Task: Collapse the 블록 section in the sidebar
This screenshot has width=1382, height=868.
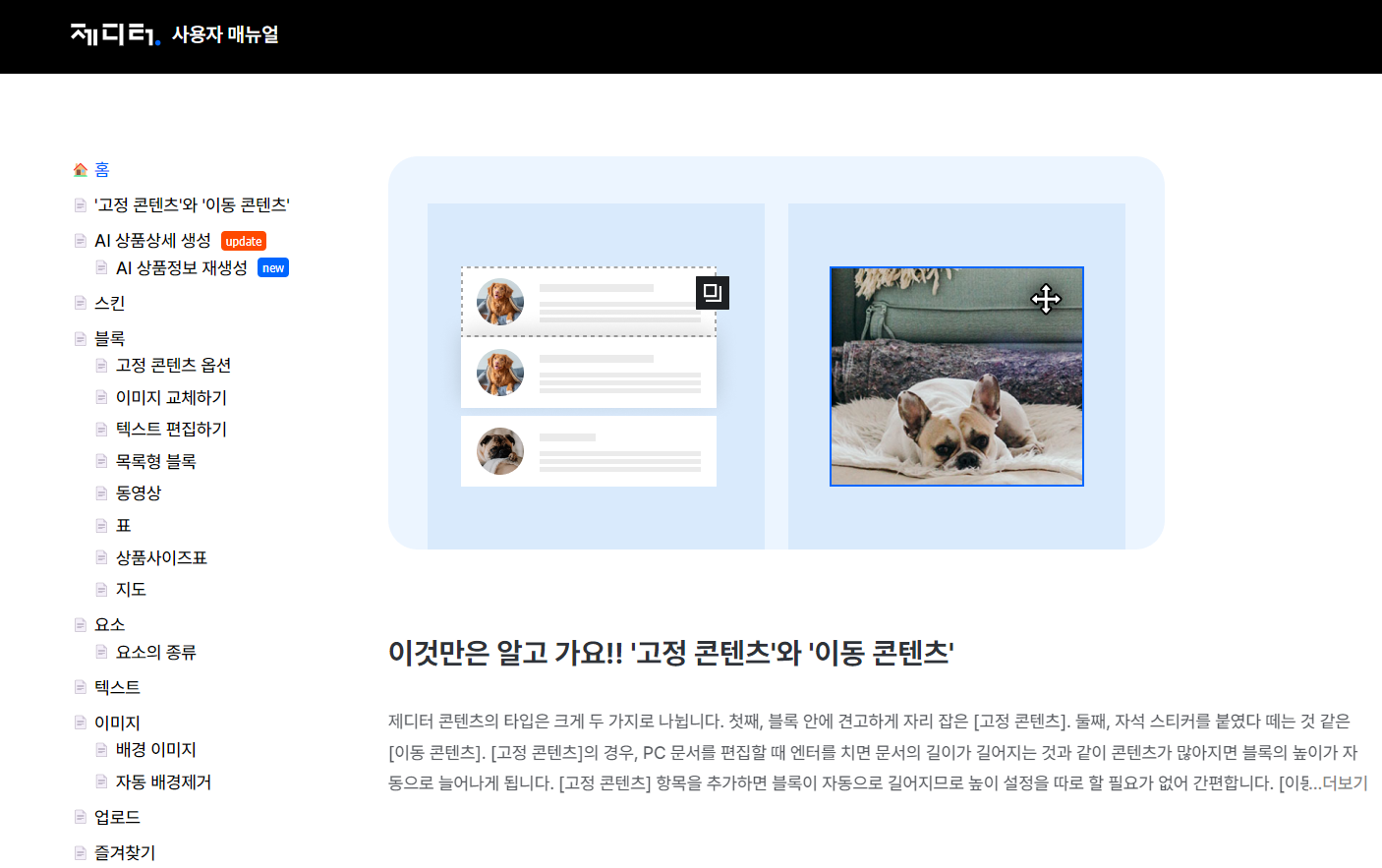Action: 109,338
